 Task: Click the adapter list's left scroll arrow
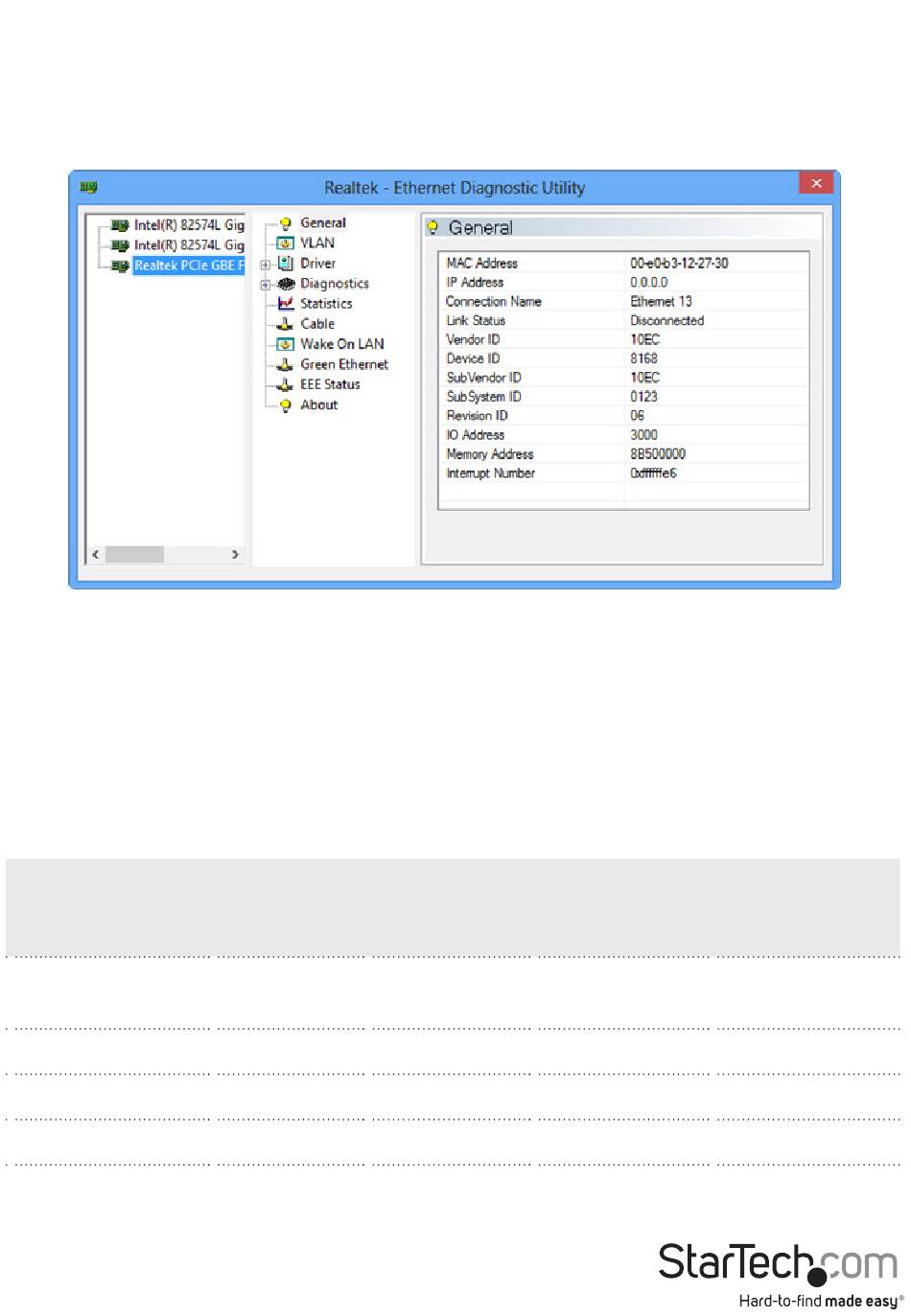pos(95,555)
